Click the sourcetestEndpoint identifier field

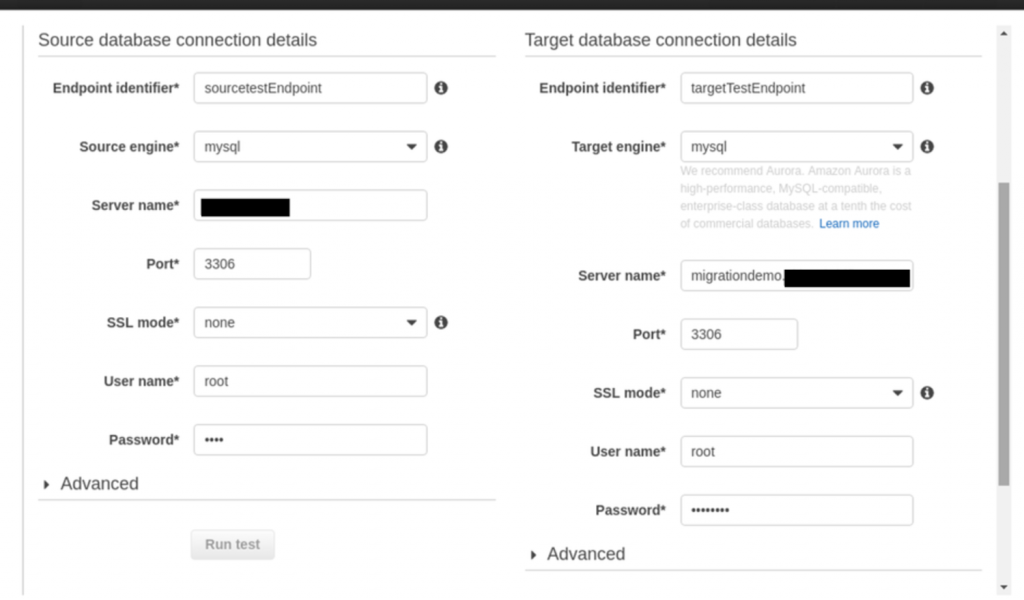tap(310, 88)
